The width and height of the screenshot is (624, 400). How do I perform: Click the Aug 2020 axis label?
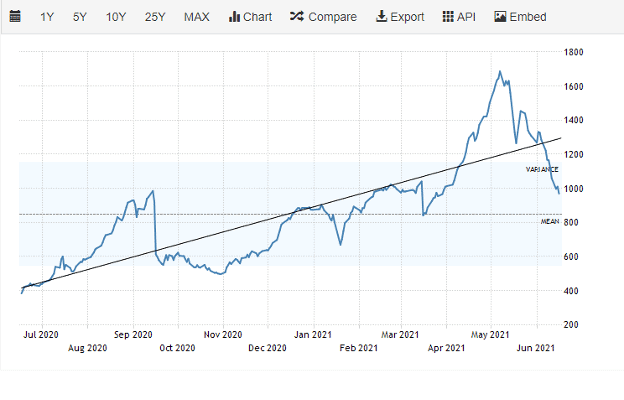(x=88, y=348)
